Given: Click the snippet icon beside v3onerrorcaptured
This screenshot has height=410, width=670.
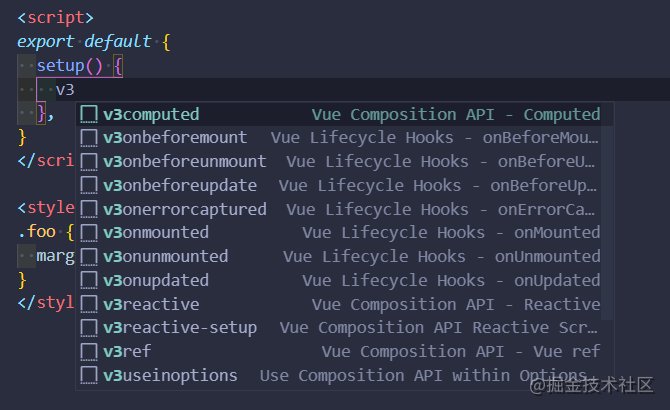Looking at the screenshot, I should [x=89, y=209].
